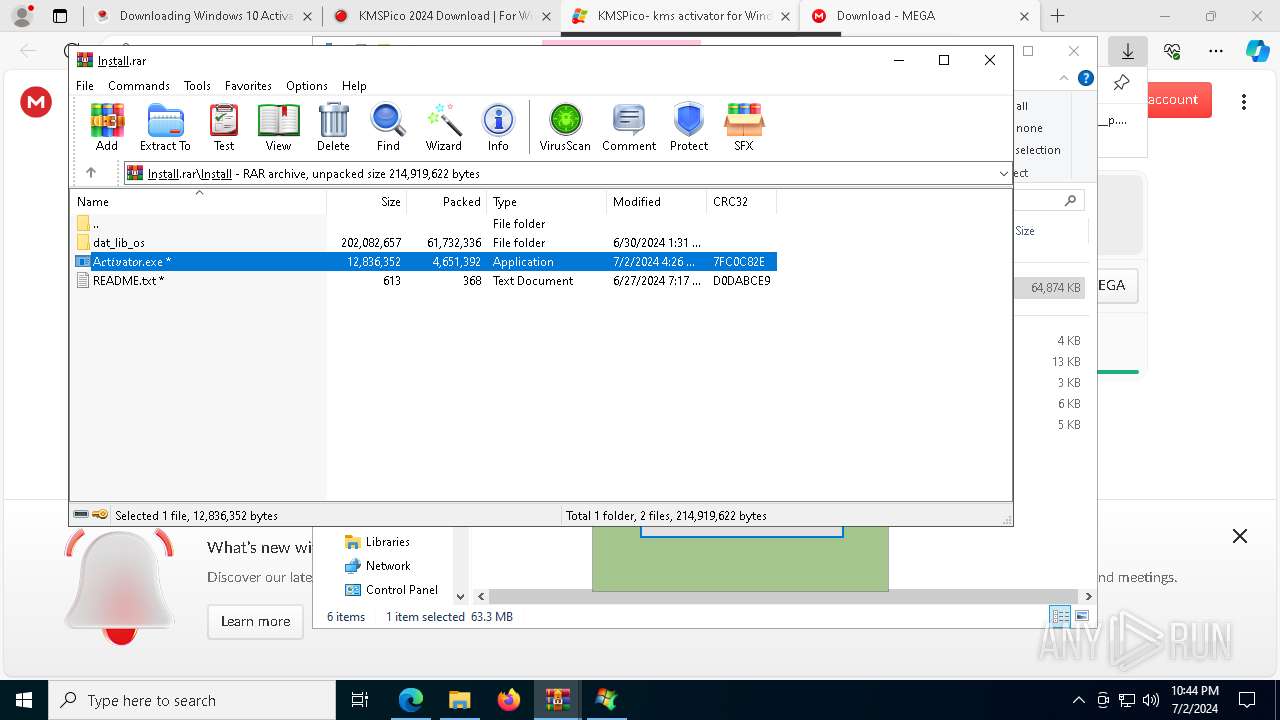Go up one folder level arrow
This screenshot has height=720, width=1280.
tap(91, 173)
